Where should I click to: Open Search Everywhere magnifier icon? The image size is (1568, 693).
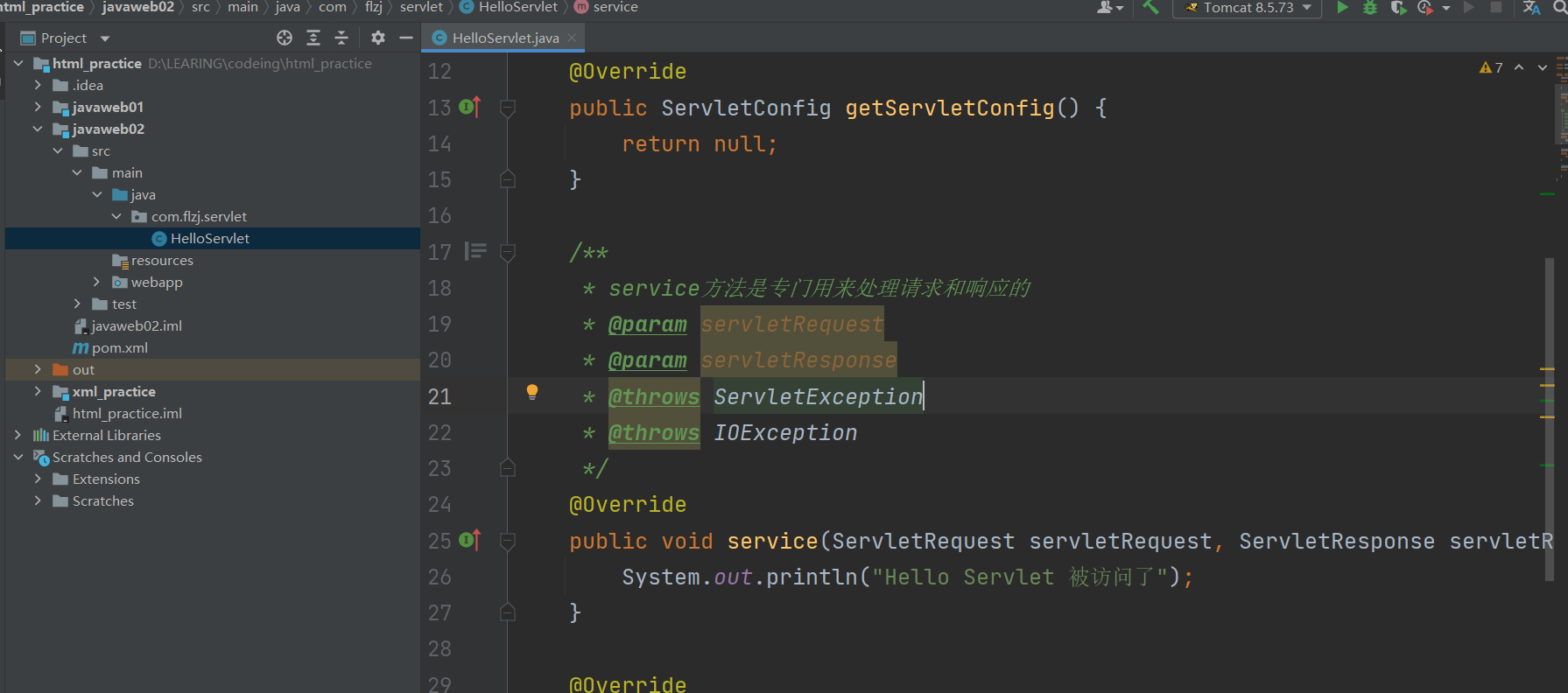pos(1560,8)
